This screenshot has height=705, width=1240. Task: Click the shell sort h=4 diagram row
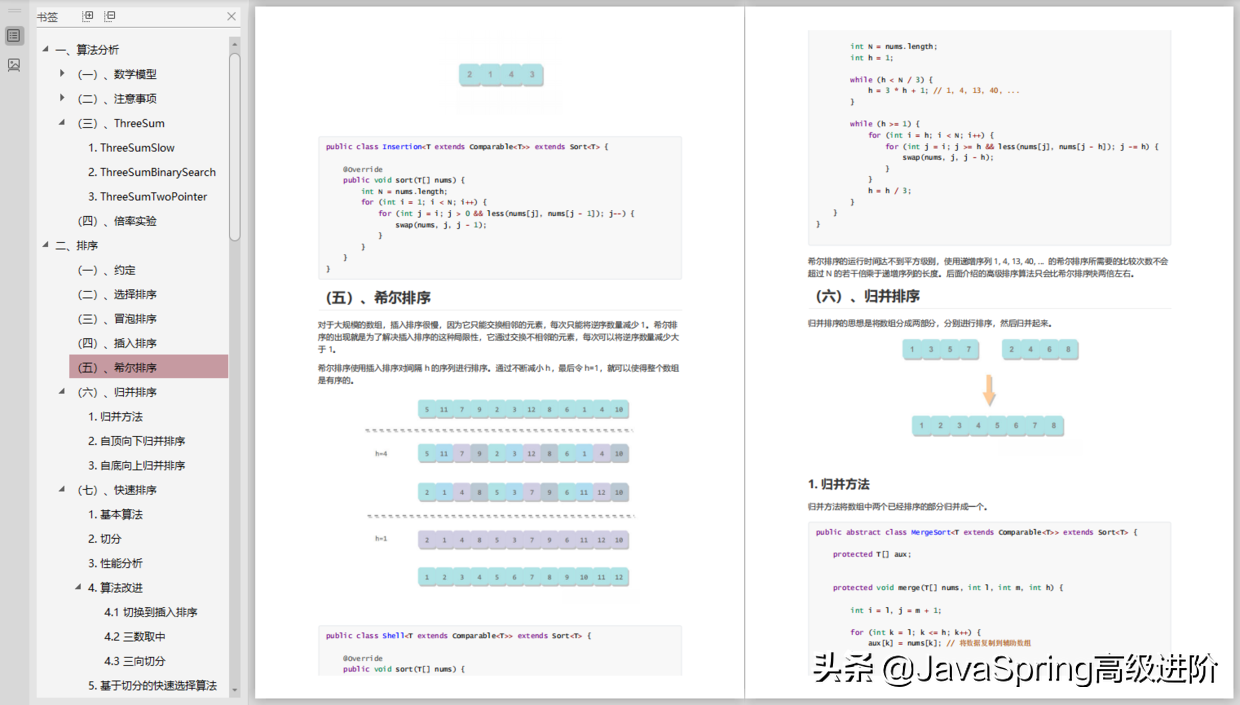524,453
